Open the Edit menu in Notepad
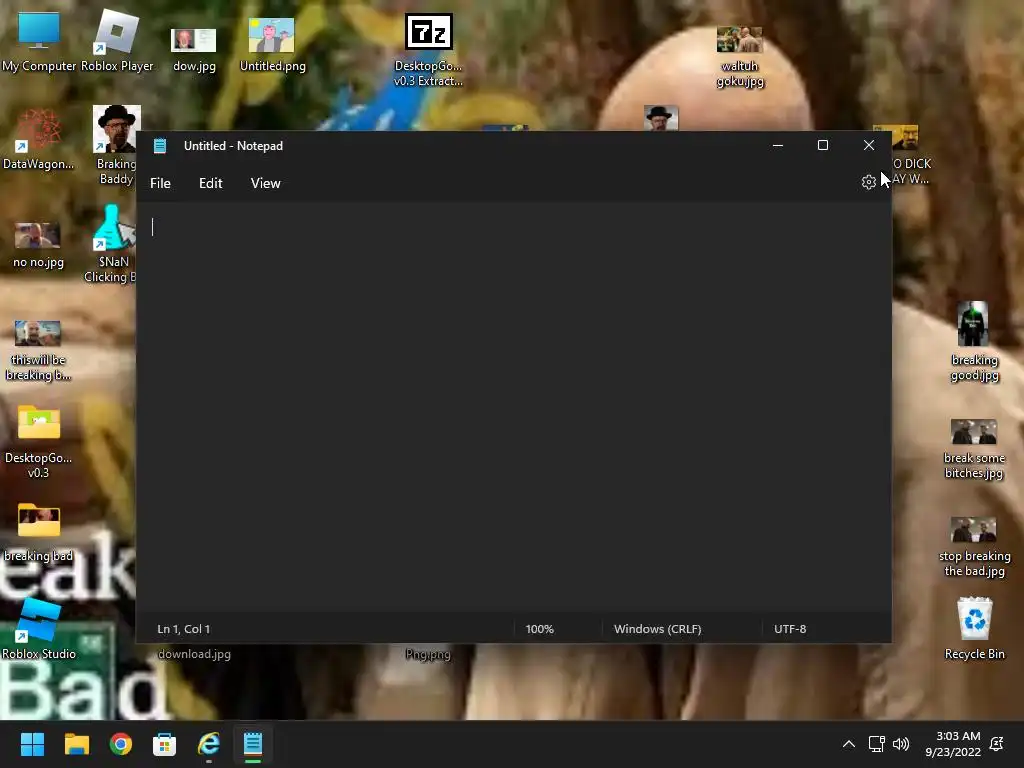Viewport: 1024px width, 768px height. coord(210,184)
